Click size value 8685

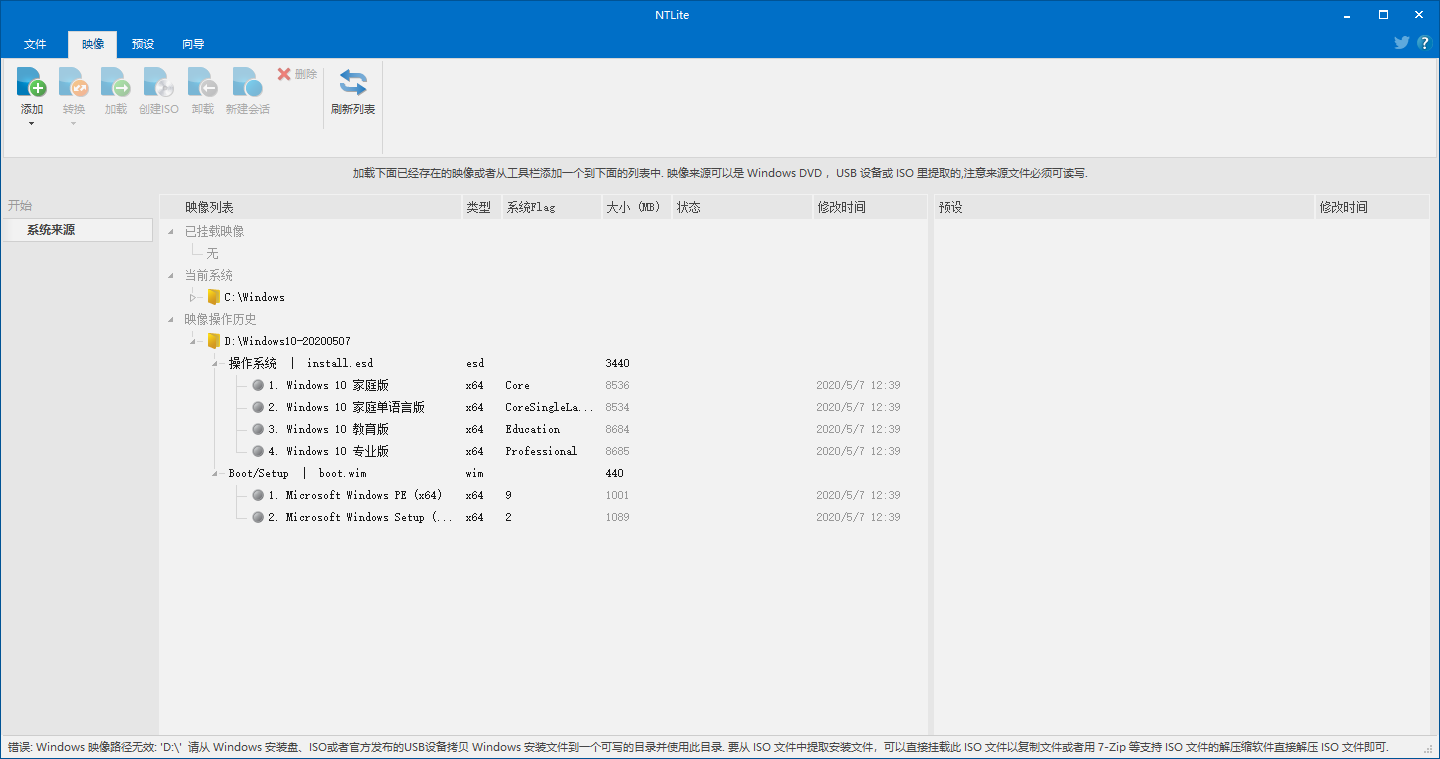(x=617, y=451)
